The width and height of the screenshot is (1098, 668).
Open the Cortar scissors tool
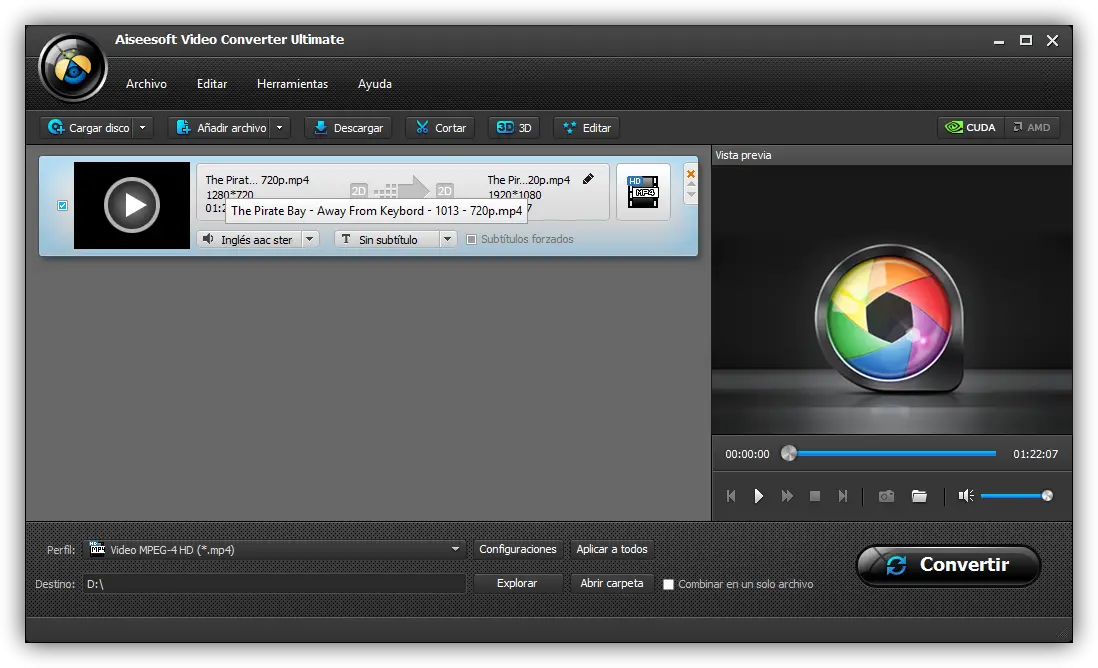[x=440, y=127]
